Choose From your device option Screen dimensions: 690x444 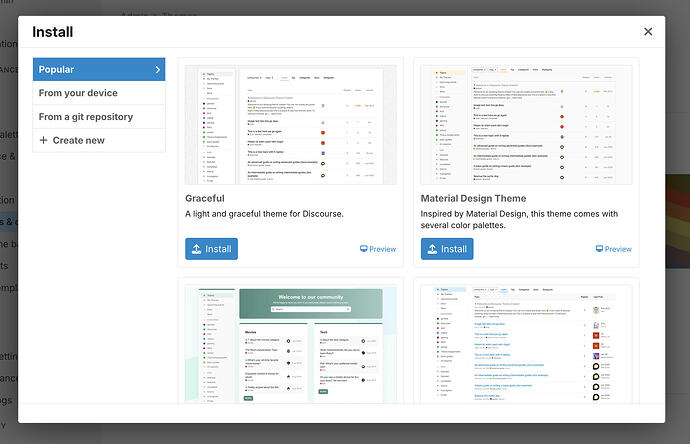[99, 93]
